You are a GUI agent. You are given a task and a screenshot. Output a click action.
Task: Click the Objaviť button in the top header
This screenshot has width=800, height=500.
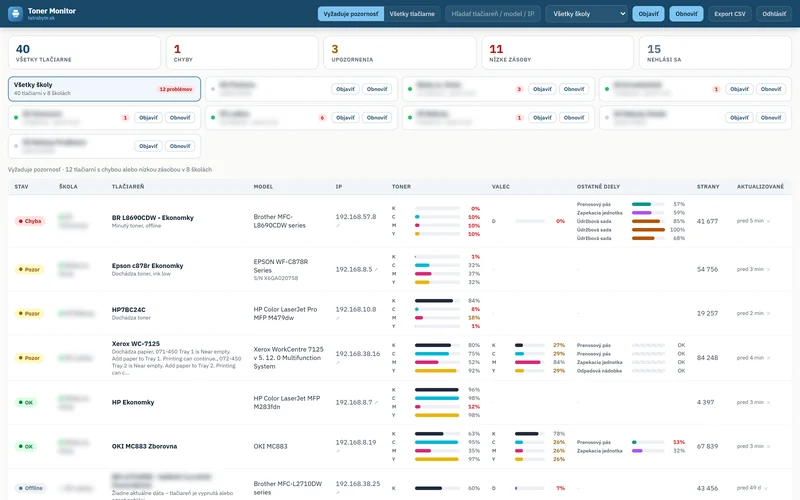click(648, 14)
